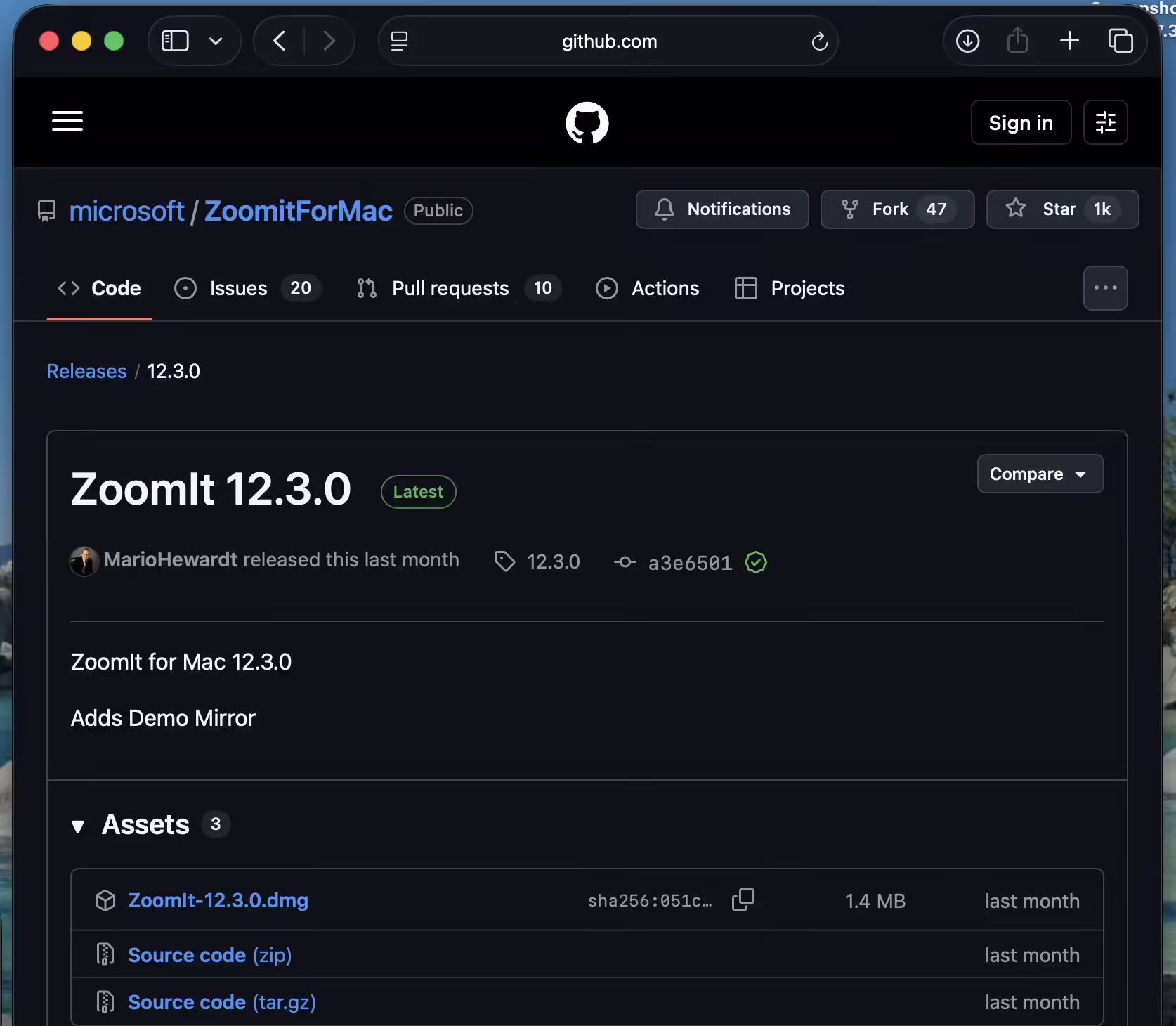Click the 1.4 MB file size text
This screenshot has width=1176, height=1026.
pyautogui.click(x=875, y=901)
